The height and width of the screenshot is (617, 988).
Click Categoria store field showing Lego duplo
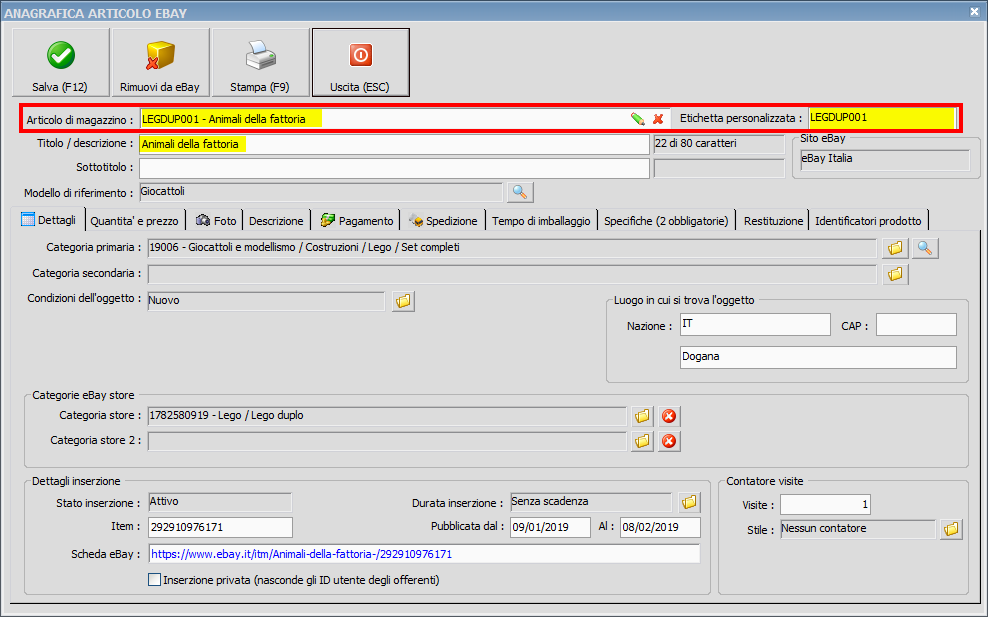pyautogui.click(x=388, y=416)
